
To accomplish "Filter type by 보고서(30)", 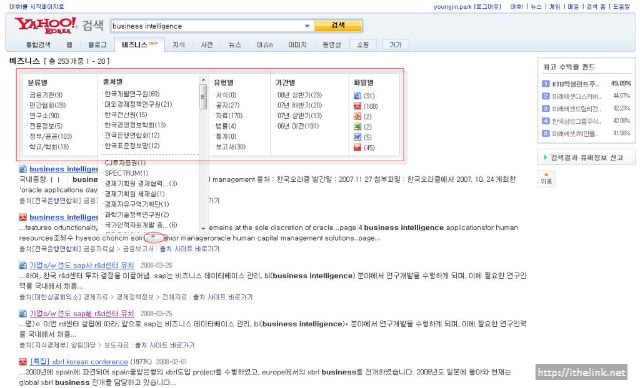I will (x=231, y=147).
